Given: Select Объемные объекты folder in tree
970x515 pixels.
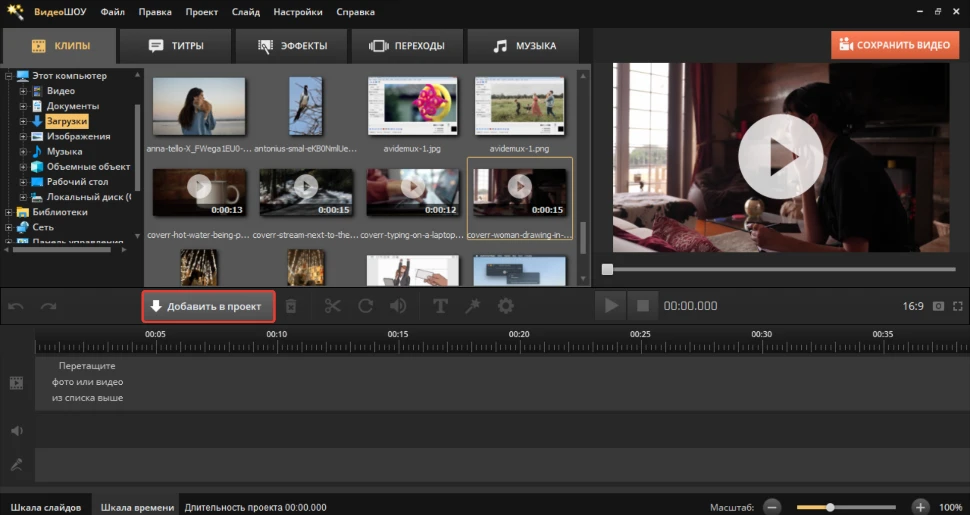Looking at the screenshot, I should 88,167.
